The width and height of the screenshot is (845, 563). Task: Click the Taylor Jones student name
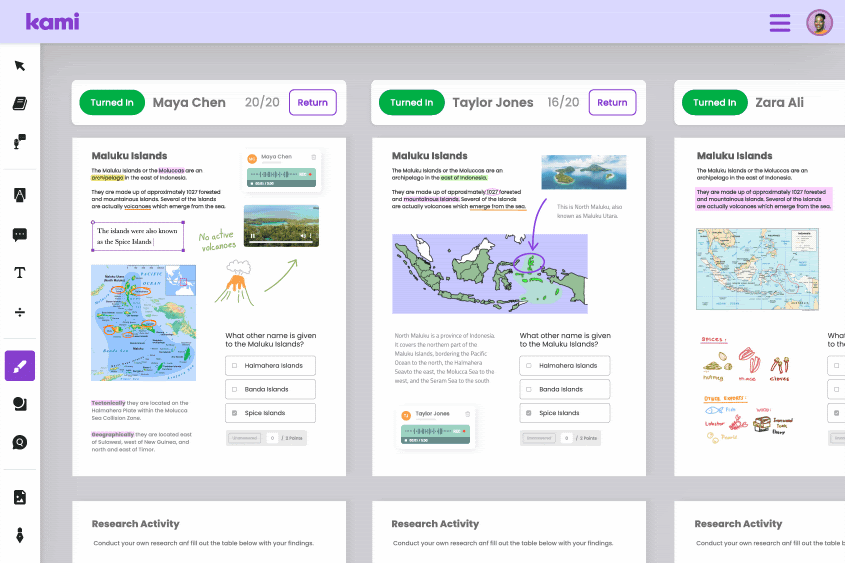(493, 102)
